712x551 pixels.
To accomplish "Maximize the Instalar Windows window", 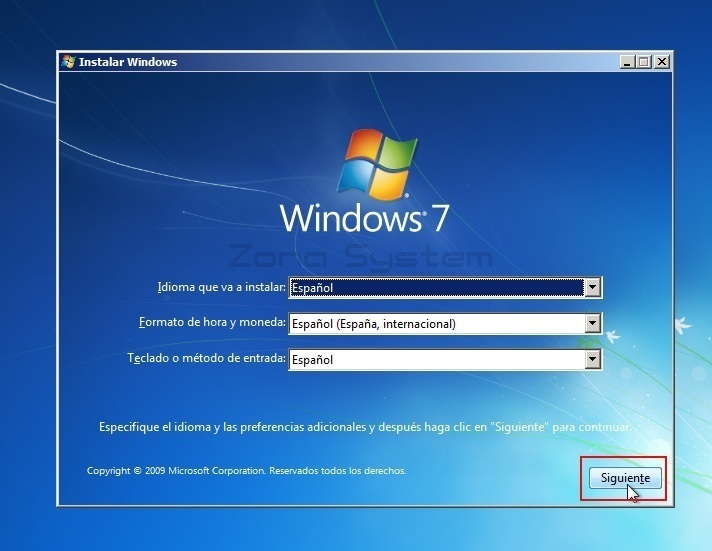I will point(644,62).
